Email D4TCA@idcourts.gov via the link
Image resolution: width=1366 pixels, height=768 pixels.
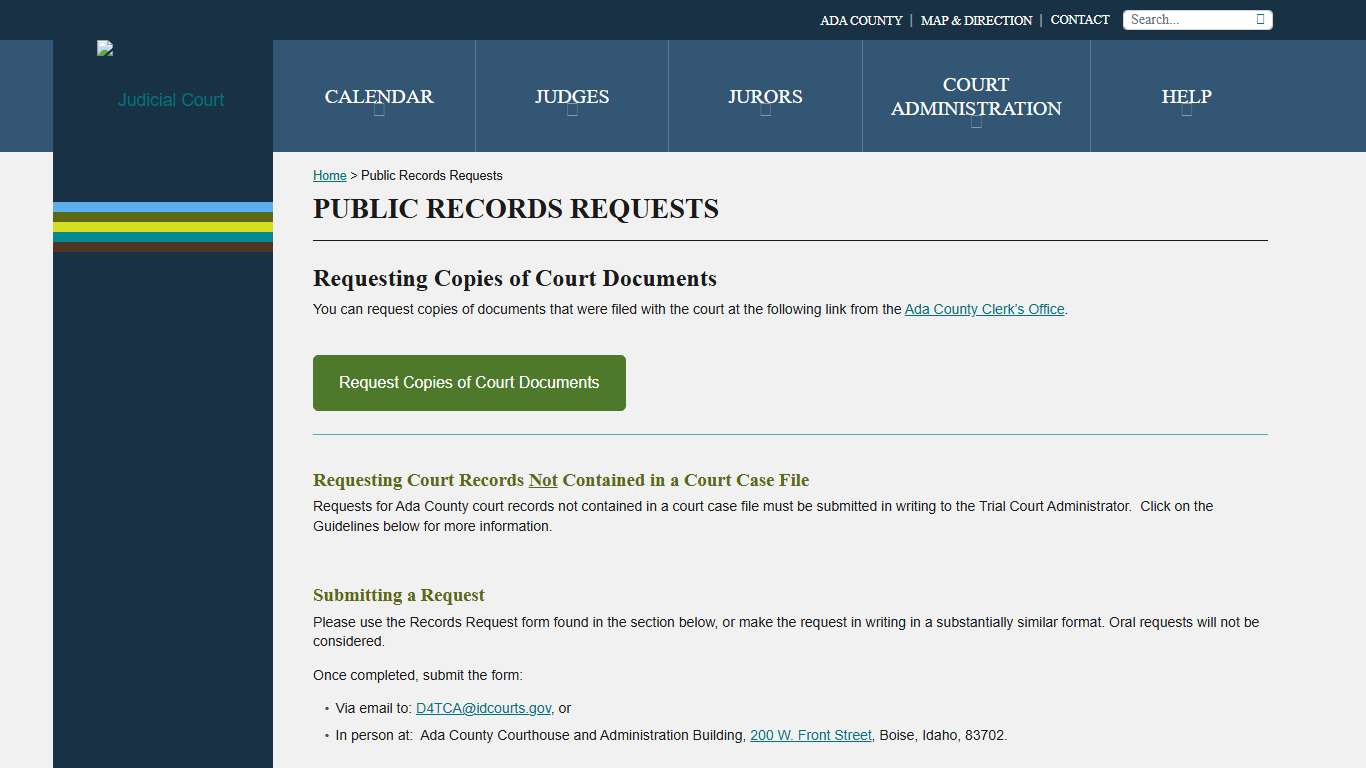pyautogui.click(x=483, y=708)
